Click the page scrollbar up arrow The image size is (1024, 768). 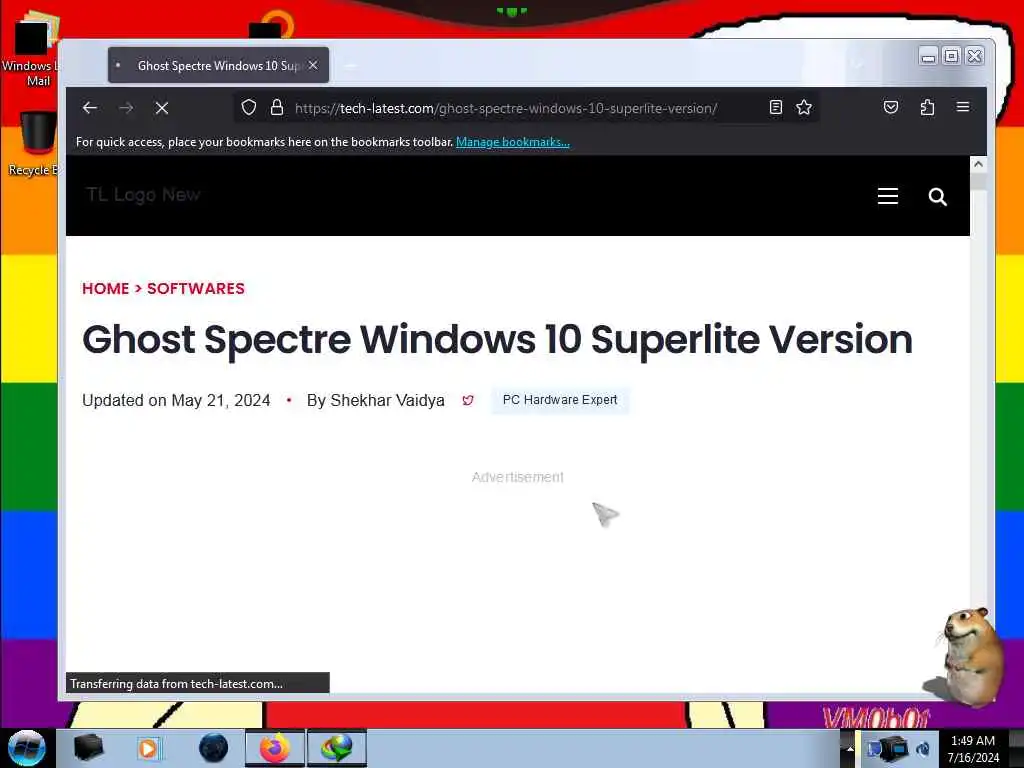(978, 164)
